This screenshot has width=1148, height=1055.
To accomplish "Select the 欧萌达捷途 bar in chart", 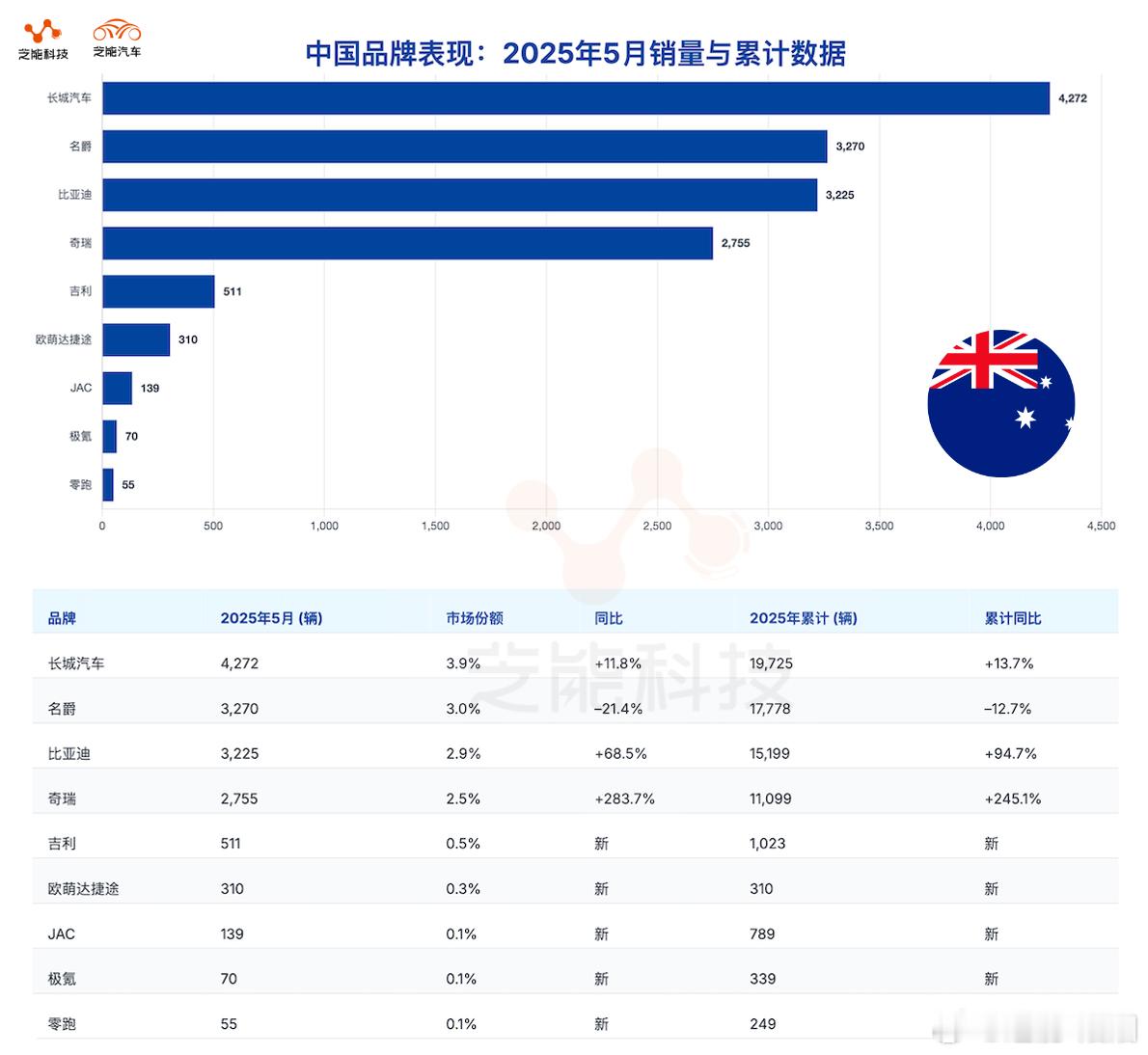I will pos(136,339).
